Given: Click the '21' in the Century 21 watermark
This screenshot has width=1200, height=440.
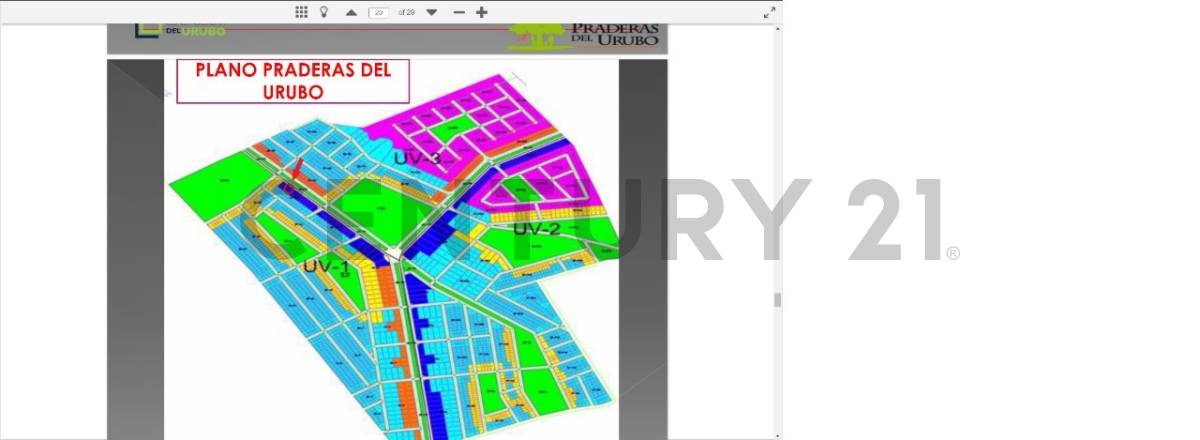Looking at the screenshot, I should (x=895, y=221).
